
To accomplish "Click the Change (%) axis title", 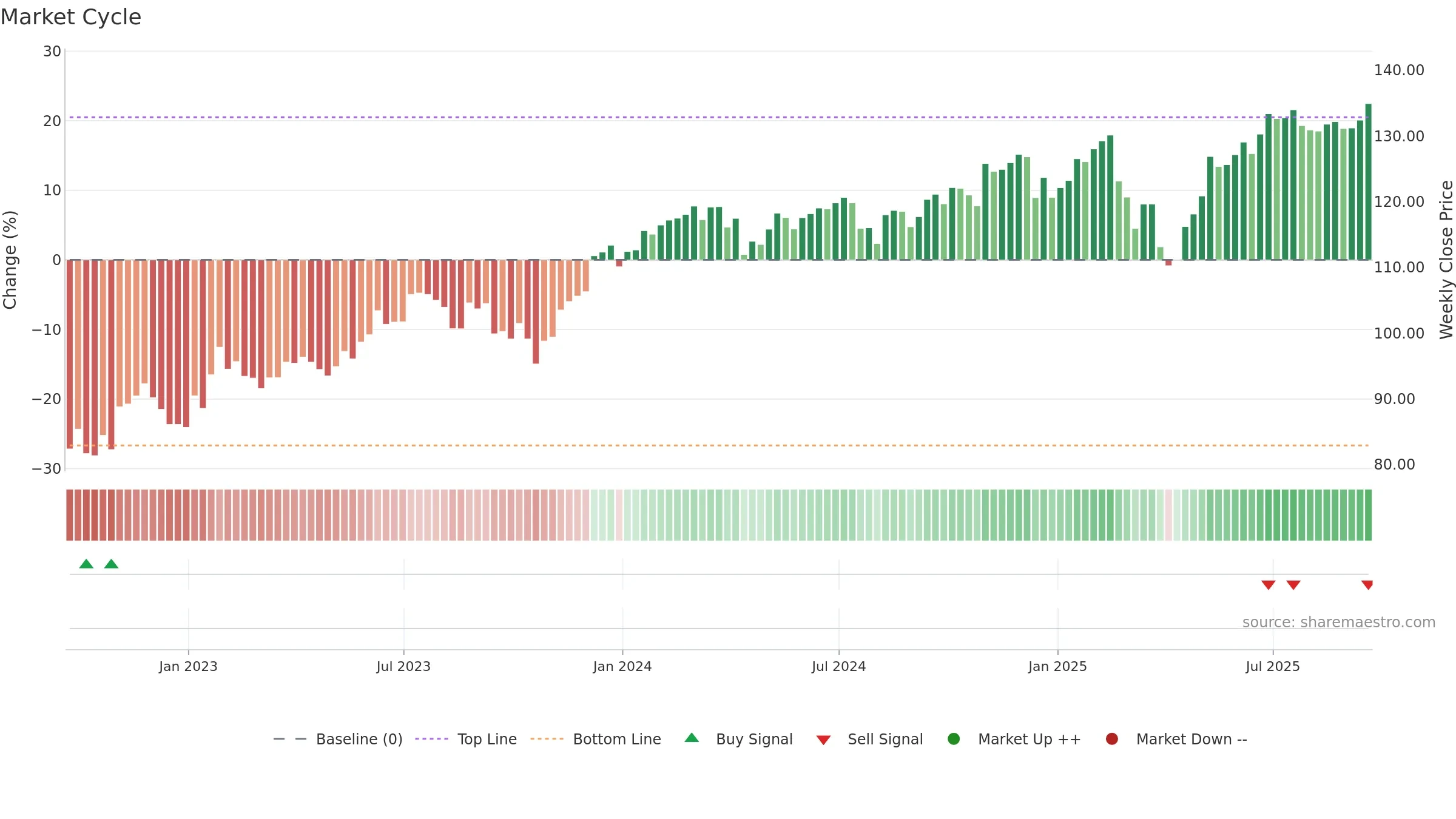I will 10,260.
